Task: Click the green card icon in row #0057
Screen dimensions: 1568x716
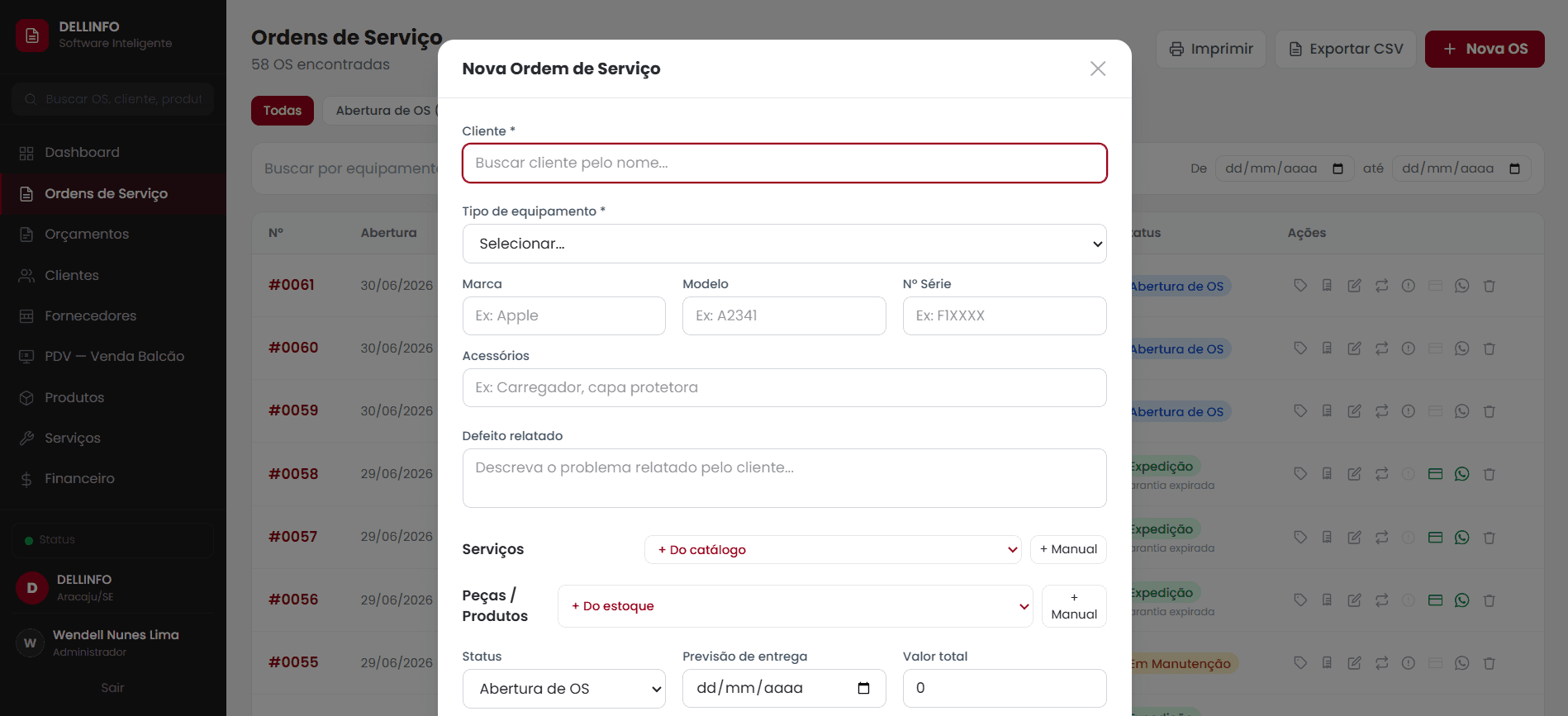Action: click(x=1435, y=538)
